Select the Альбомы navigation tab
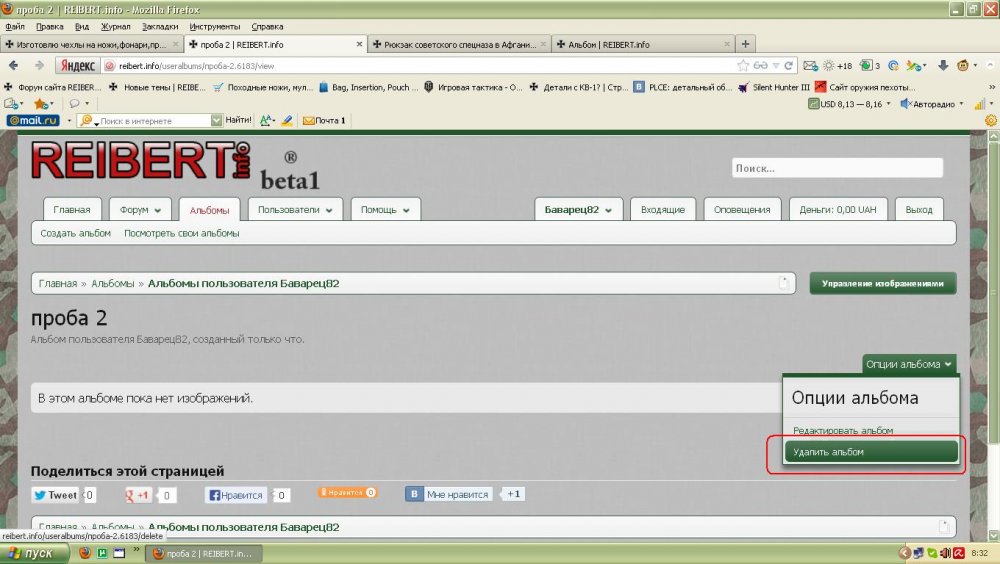 tap(209, 210)
